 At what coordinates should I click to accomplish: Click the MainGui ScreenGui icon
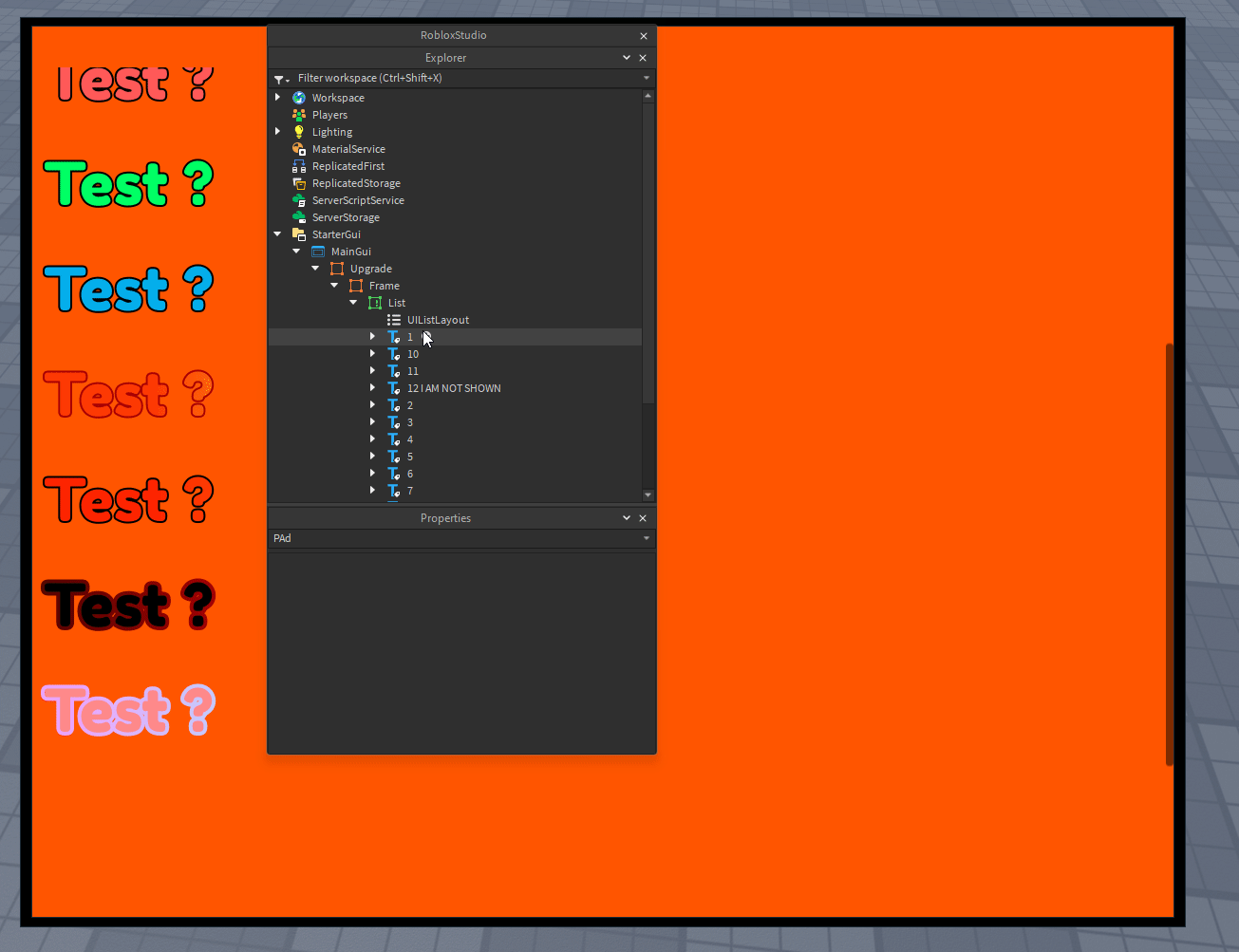pos(318,251)
